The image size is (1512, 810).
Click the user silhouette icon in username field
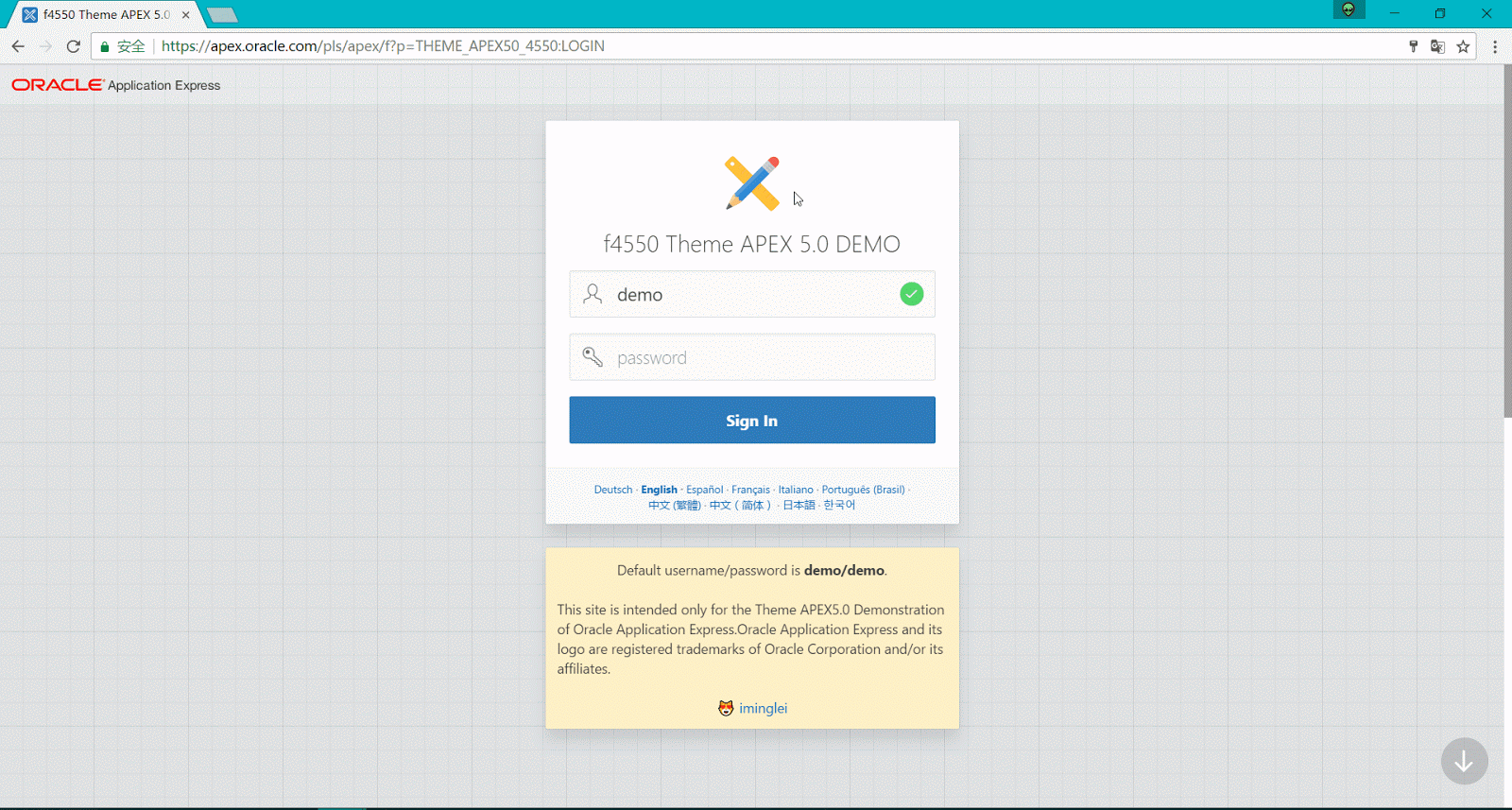pos(593,294)
